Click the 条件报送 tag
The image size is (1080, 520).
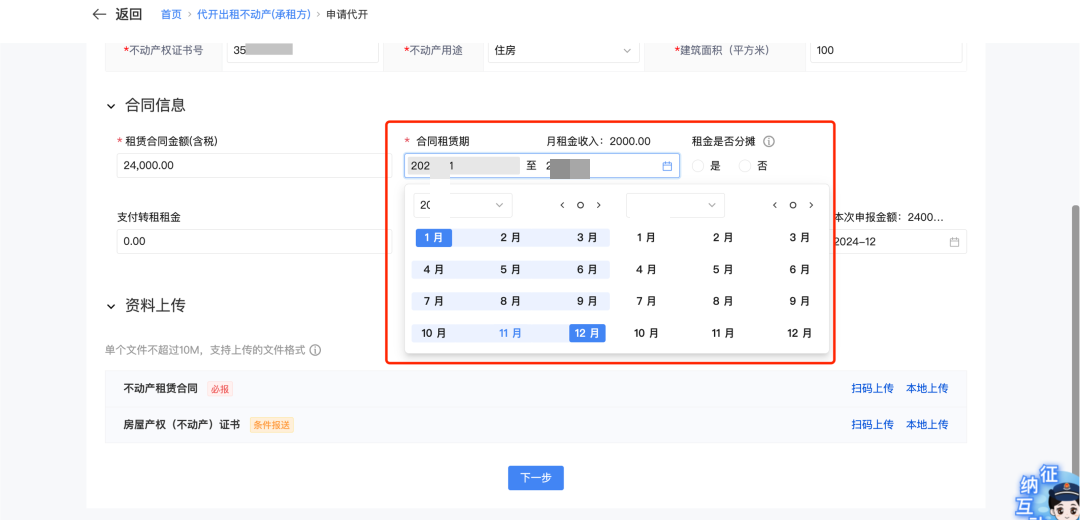point(271,425)
